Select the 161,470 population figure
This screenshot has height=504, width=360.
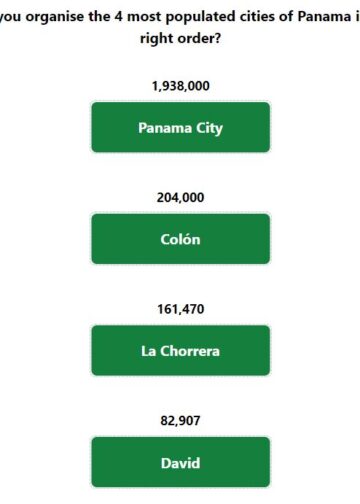coord(181,309)
